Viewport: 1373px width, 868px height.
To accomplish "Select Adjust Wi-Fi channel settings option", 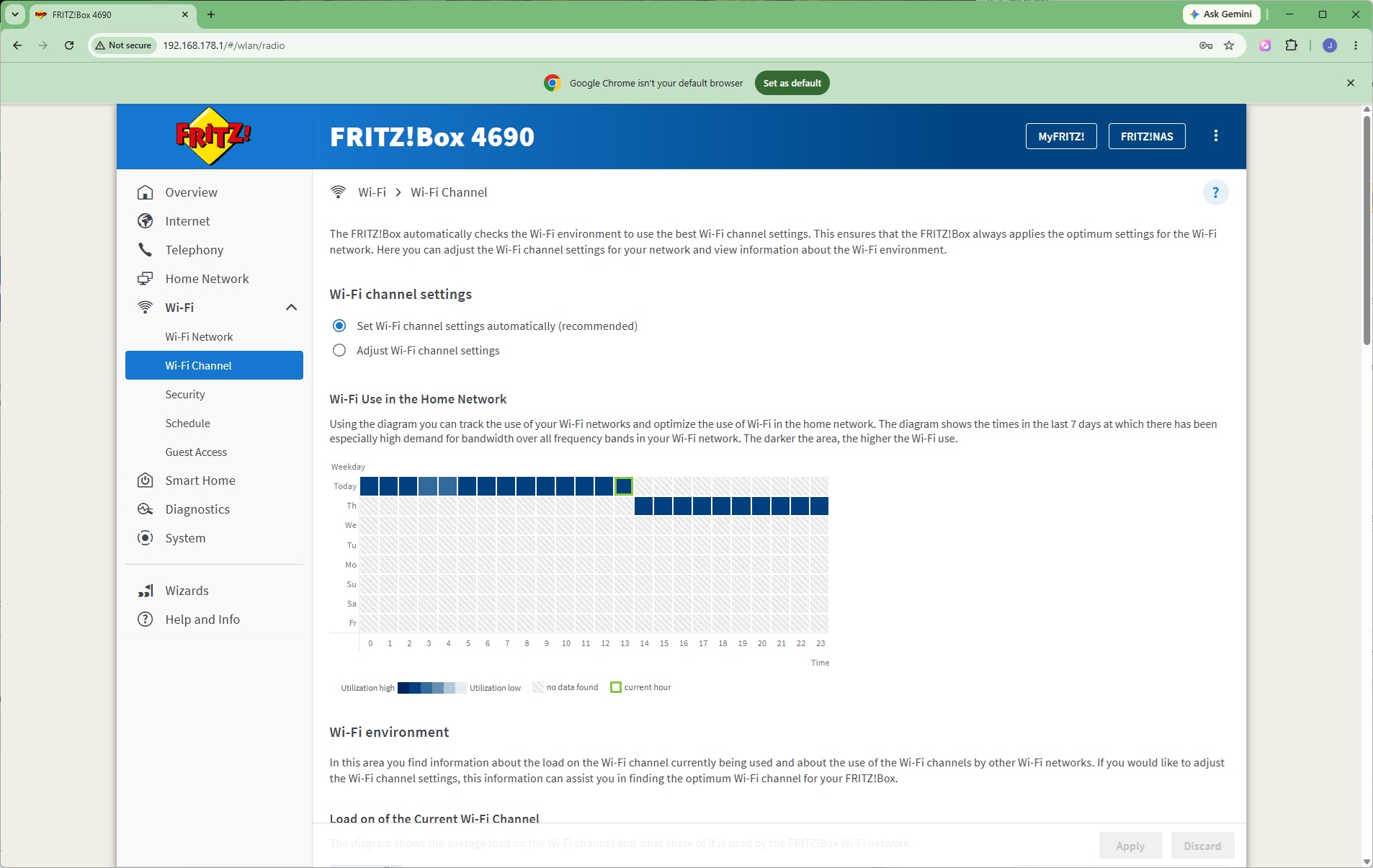I will (339, 351).
